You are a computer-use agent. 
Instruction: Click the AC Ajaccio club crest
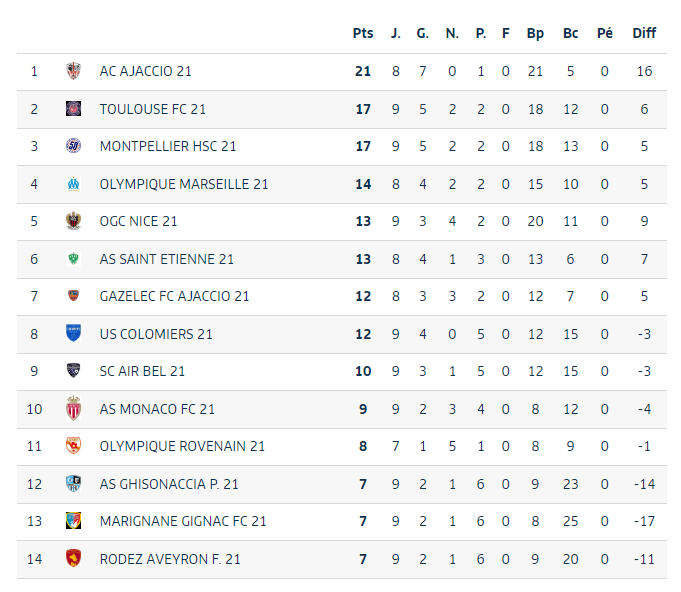(73, 71)
